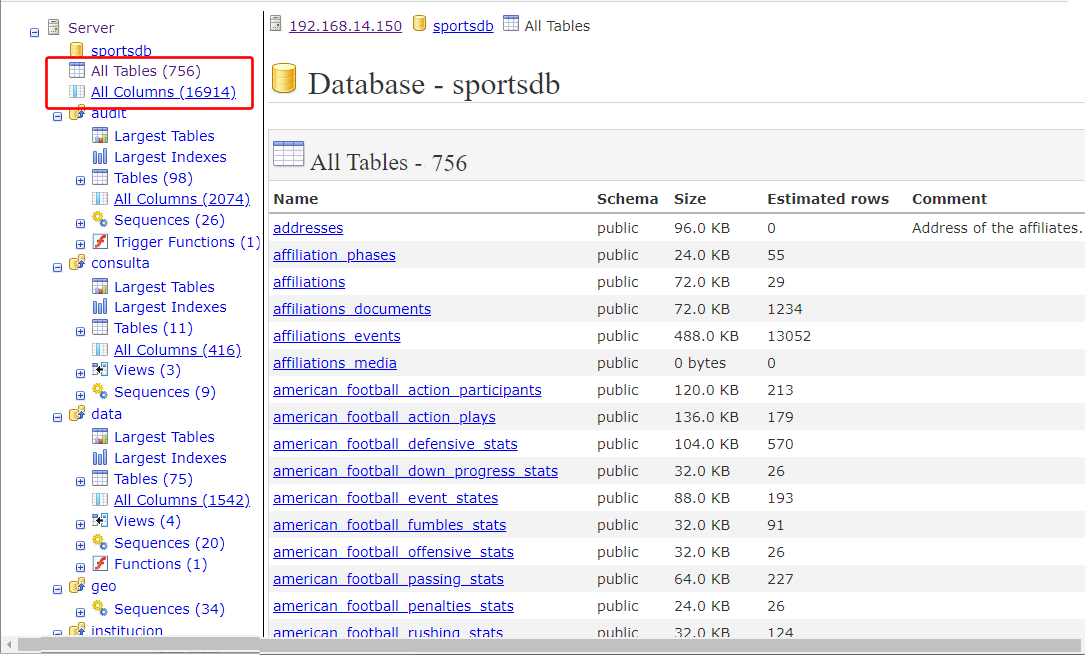Screen dimensions: 1085x655
Task: Click Largest Tables icon under consulta
Action: click(100, 286)
